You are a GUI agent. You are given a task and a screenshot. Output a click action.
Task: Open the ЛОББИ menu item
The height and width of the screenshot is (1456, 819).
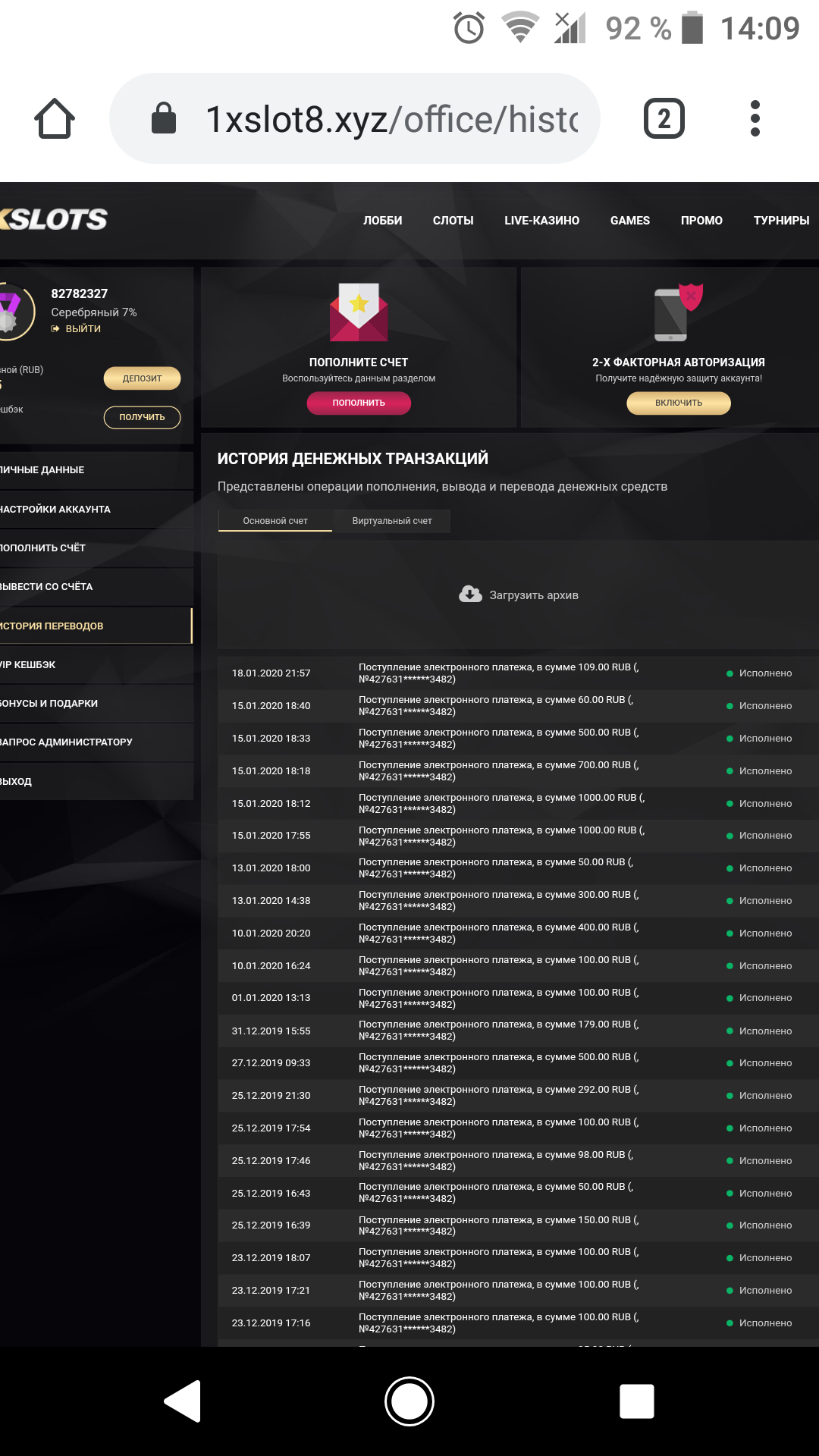pyautogui.click(x=382, y=221)
